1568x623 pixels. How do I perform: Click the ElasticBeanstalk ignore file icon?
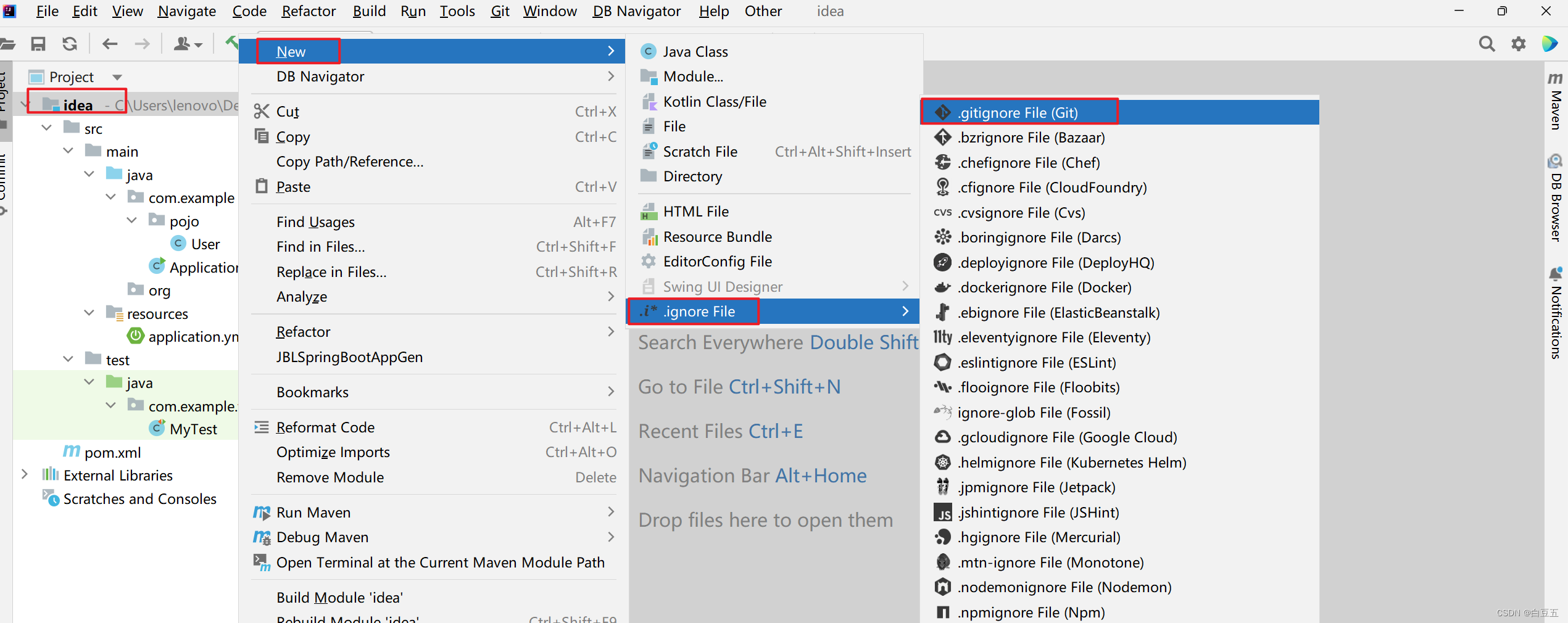coord(942,313)
